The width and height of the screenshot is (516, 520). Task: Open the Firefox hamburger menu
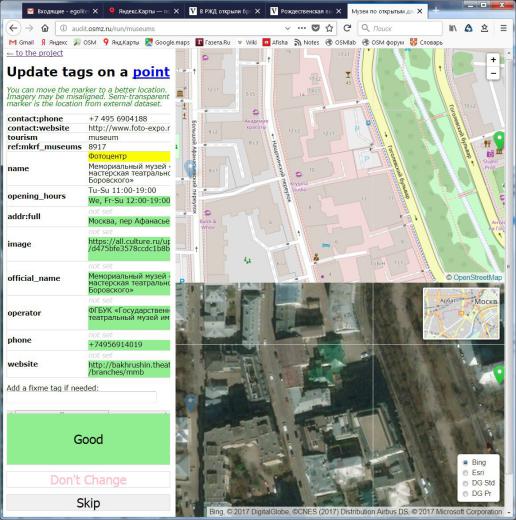pos(504,28)
